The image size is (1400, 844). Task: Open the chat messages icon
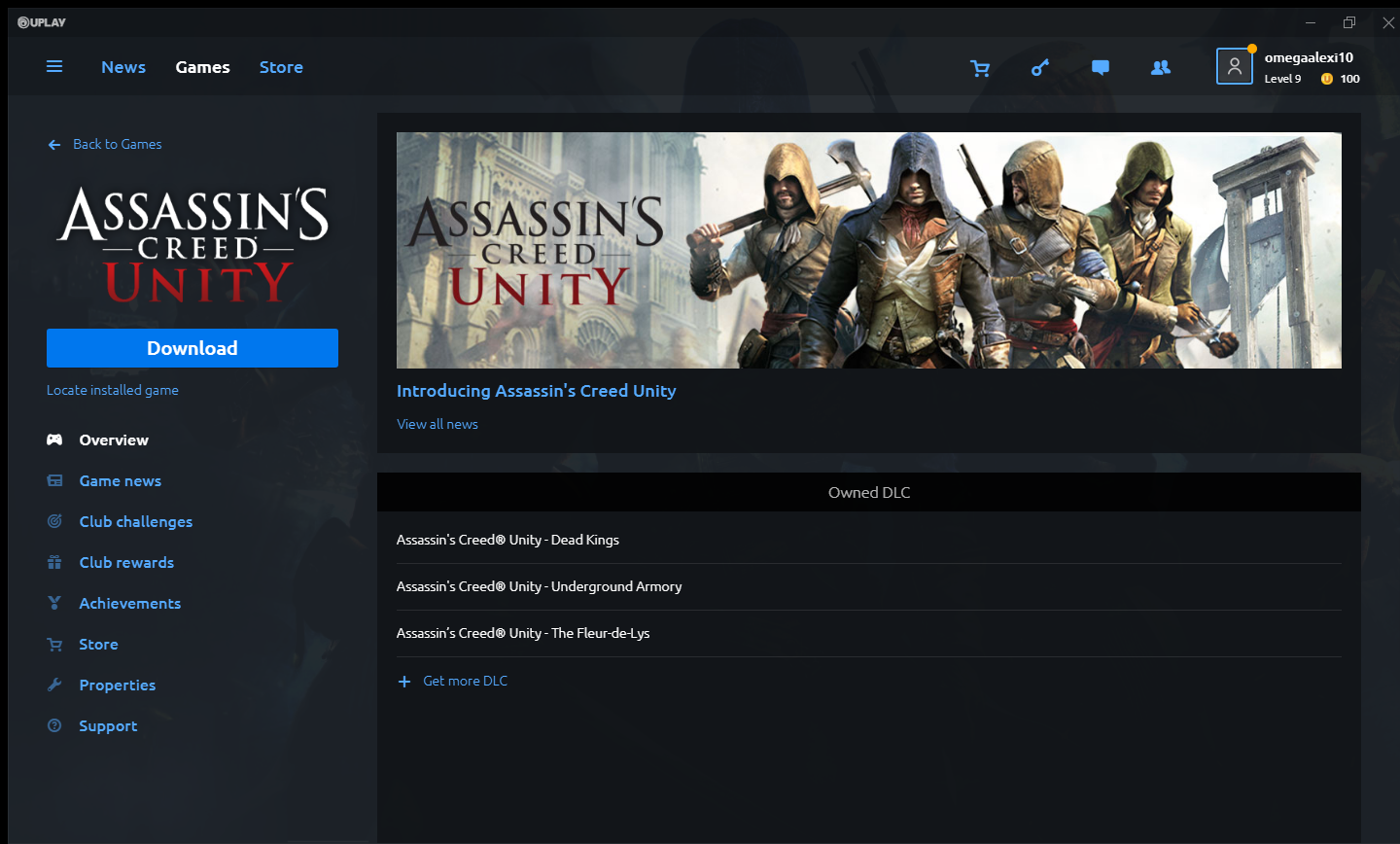1101,68
